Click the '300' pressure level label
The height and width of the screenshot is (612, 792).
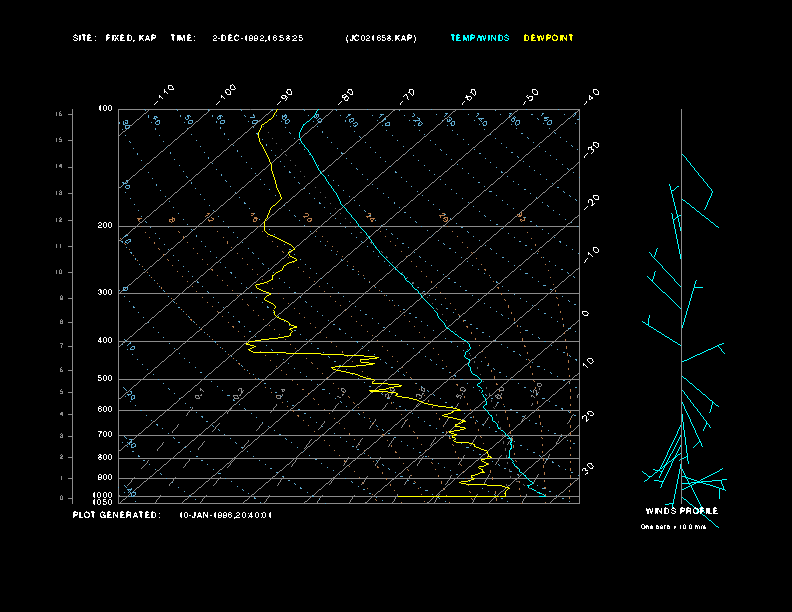click(x=105, y=292)
